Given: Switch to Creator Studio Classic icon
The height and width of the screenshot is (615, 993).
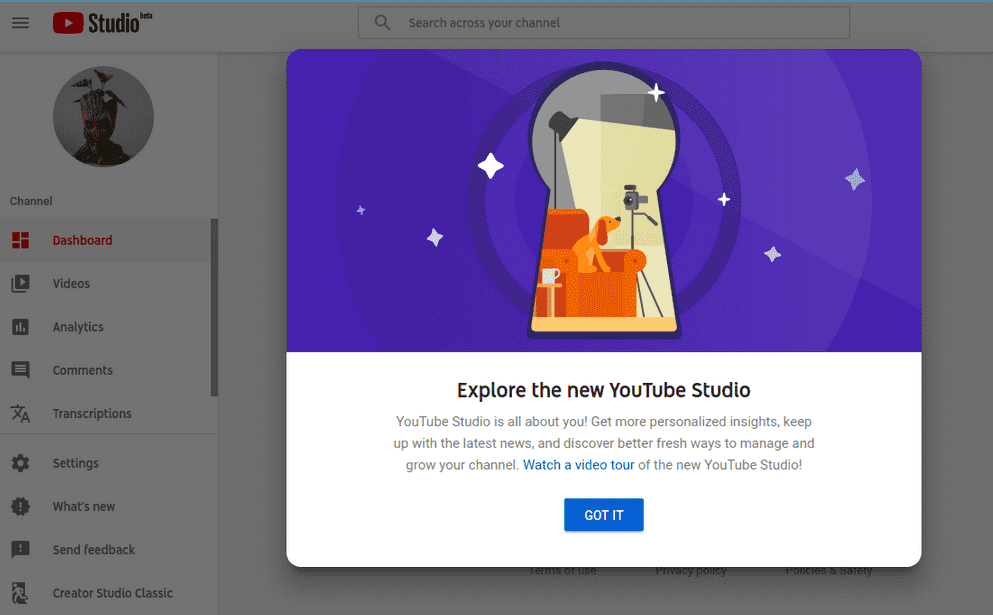Looking at the screenshot, I should 21,592.
